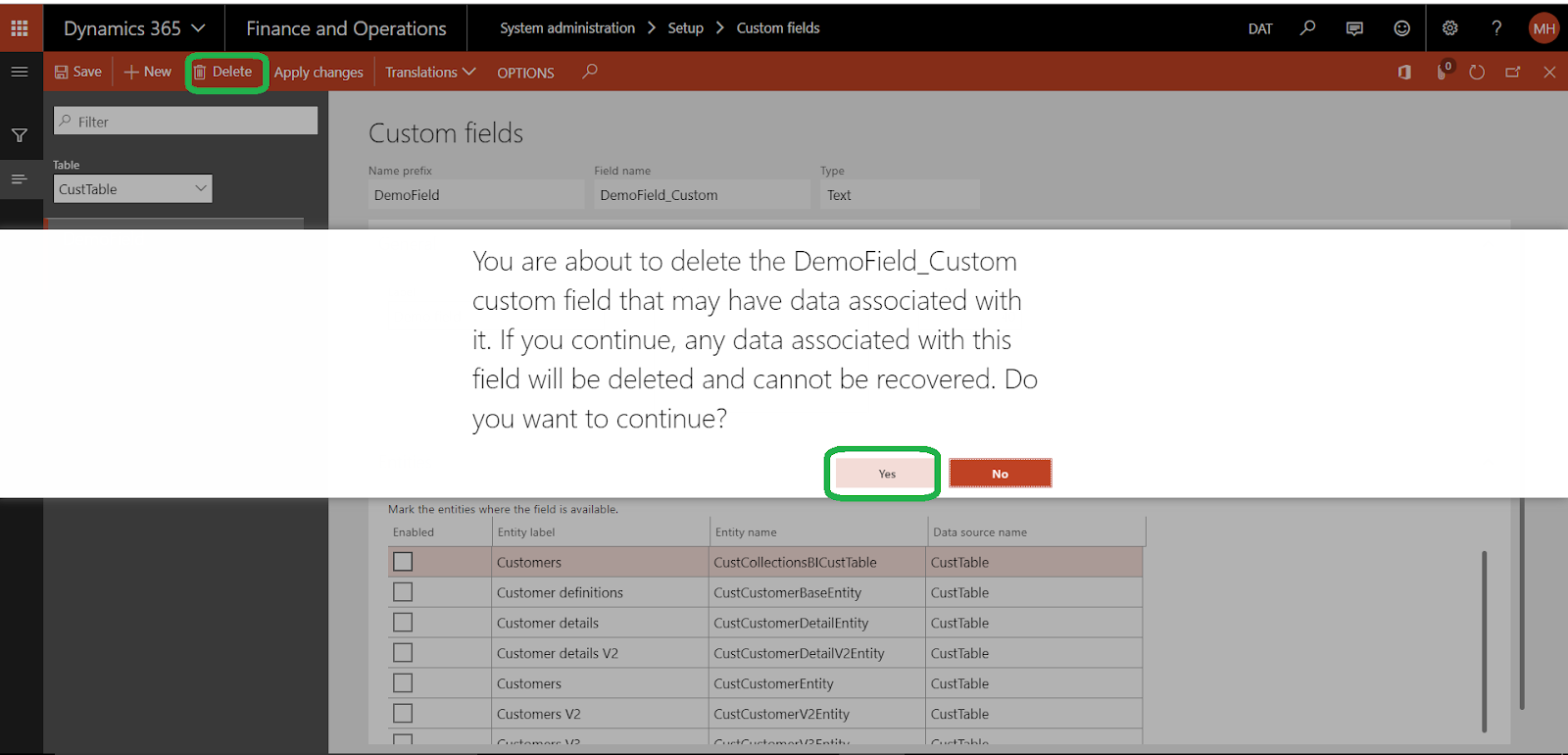The height and width of the screenshot is (755, 1568).
Task: Open the OPTIONS tab
Action: pos(525,73)
